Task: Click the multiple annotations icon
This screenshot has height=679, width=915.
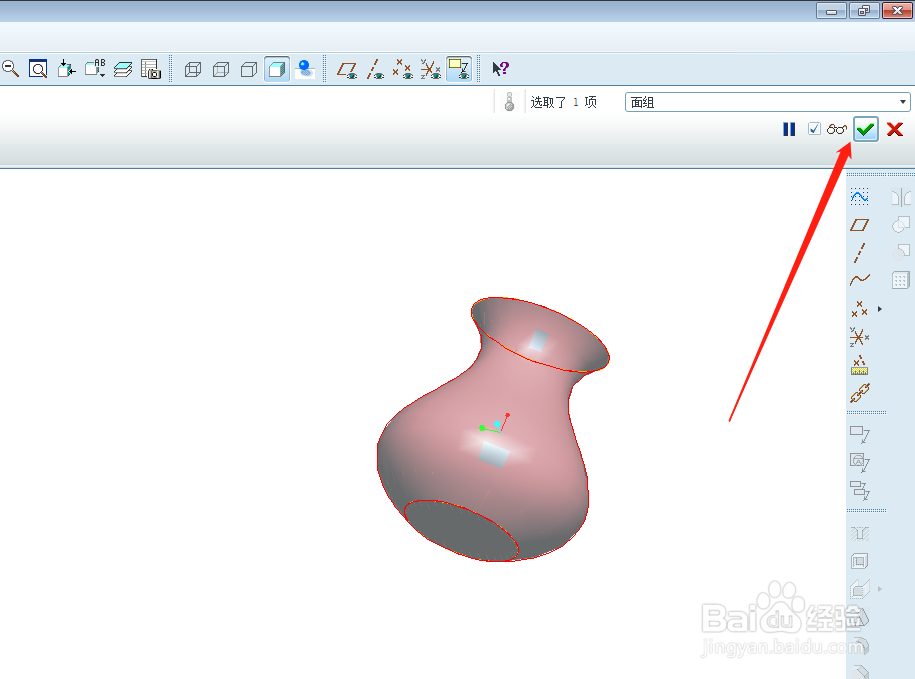Action: coord(860,490)
